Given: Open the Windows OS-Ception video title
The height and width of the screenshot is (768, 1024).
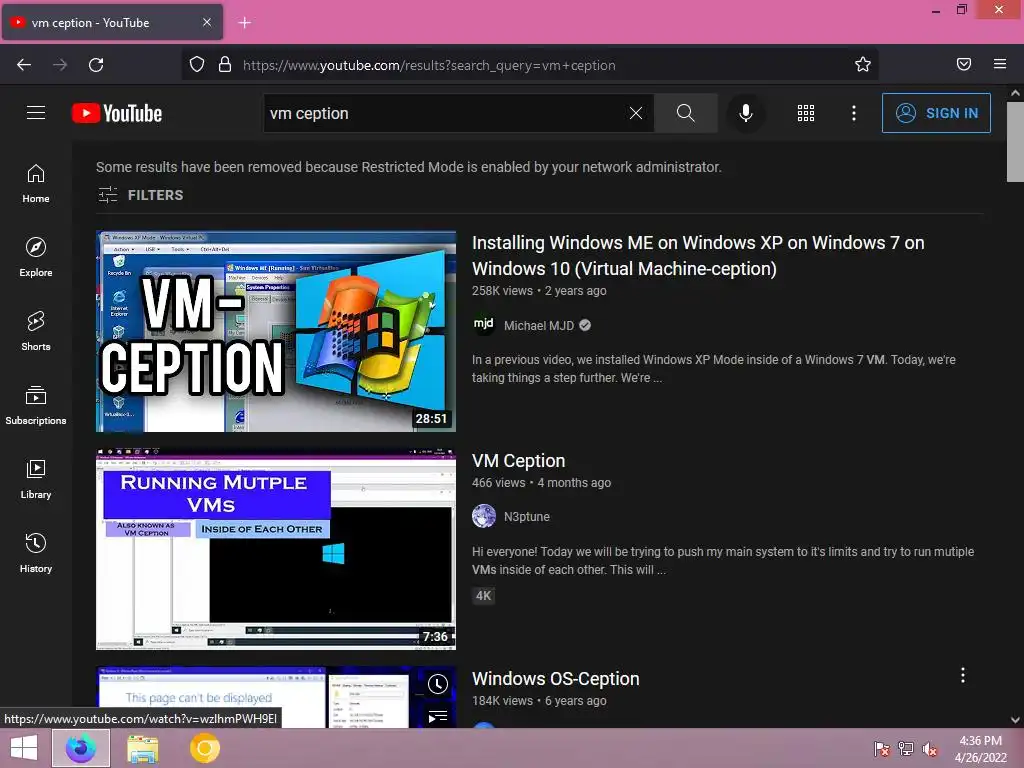Looking at the screenshot, I should pyautogui.click(x=556, y=679).
